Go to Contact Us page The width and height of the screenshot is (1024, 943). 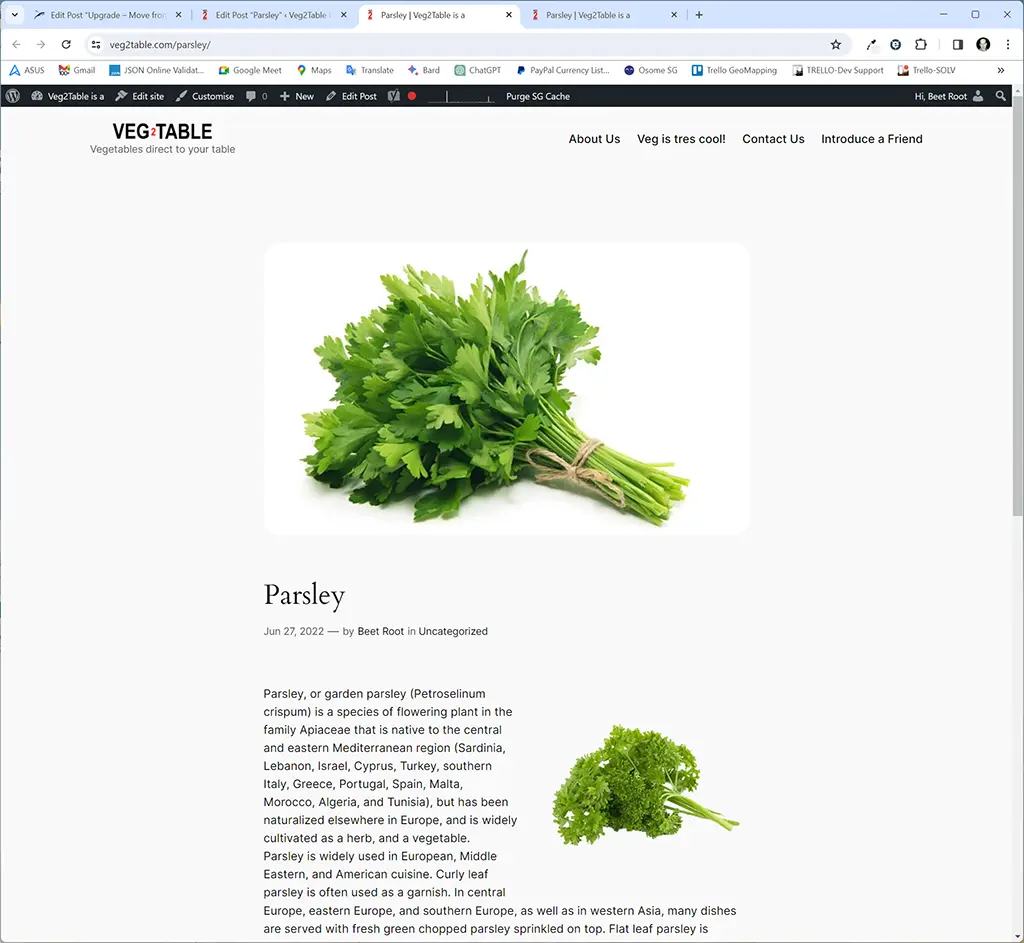click(x=773, y=139)
